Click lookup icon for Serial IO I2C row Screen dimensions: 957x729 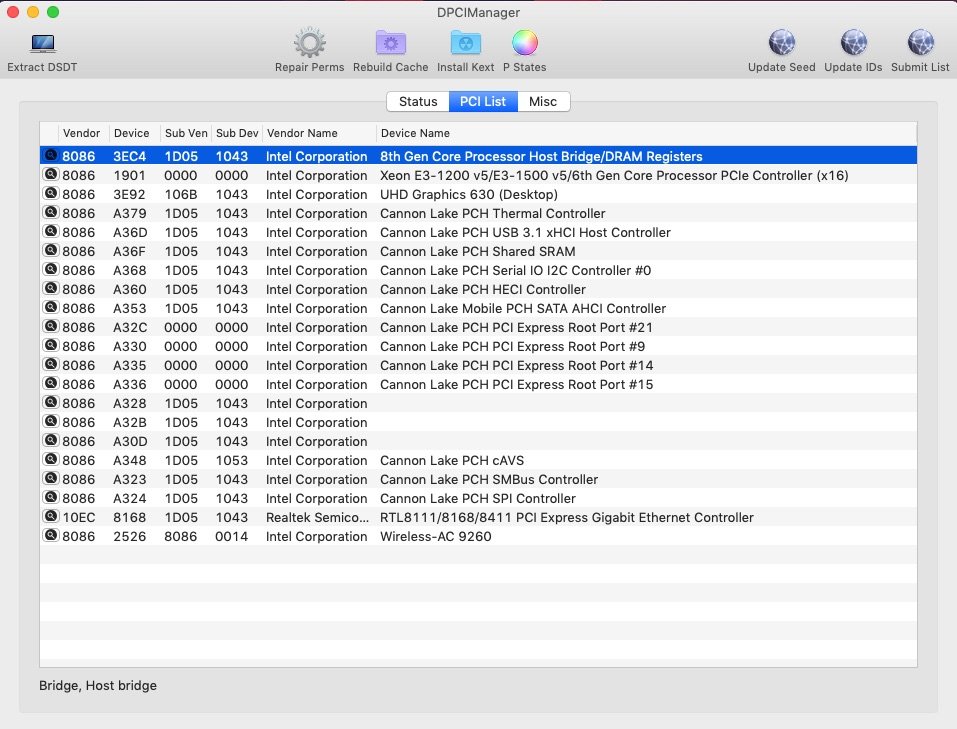(x=51, y=269)
